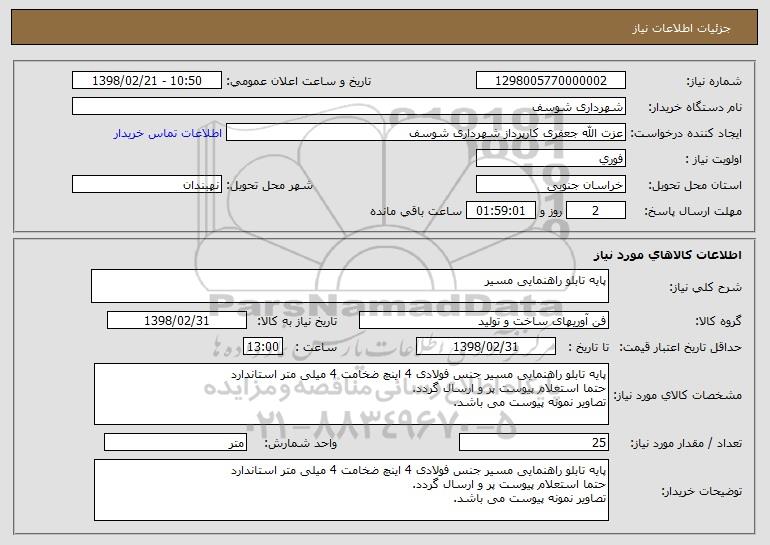The image size is (770, 545).
Task: Click the delivery province field خراسان جنوبی
Action: tap(550, 185)
